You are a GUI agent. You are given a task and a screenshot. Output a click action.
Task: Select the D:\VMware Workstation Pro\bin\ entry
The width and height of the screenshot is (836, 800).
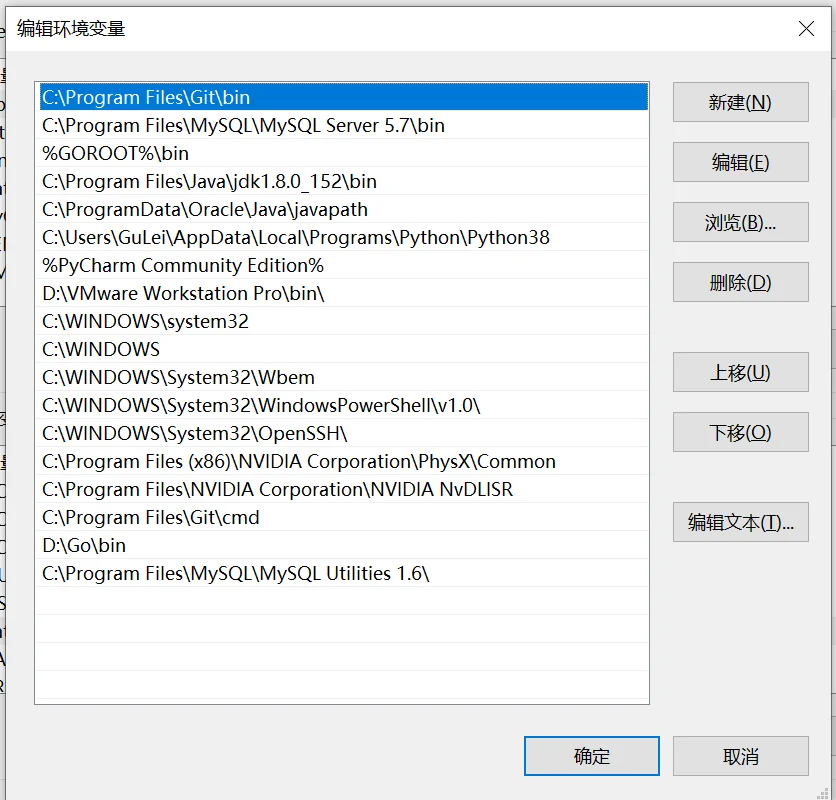click(x=344, y=293)
